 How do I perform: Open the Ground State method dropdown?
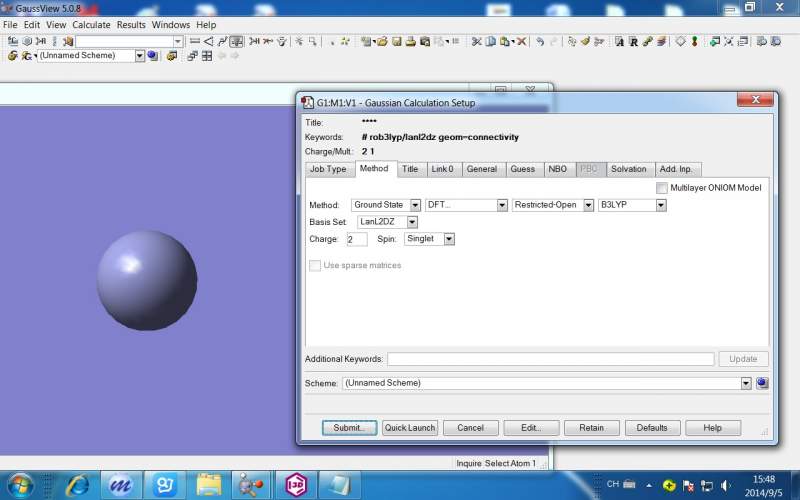415,205
